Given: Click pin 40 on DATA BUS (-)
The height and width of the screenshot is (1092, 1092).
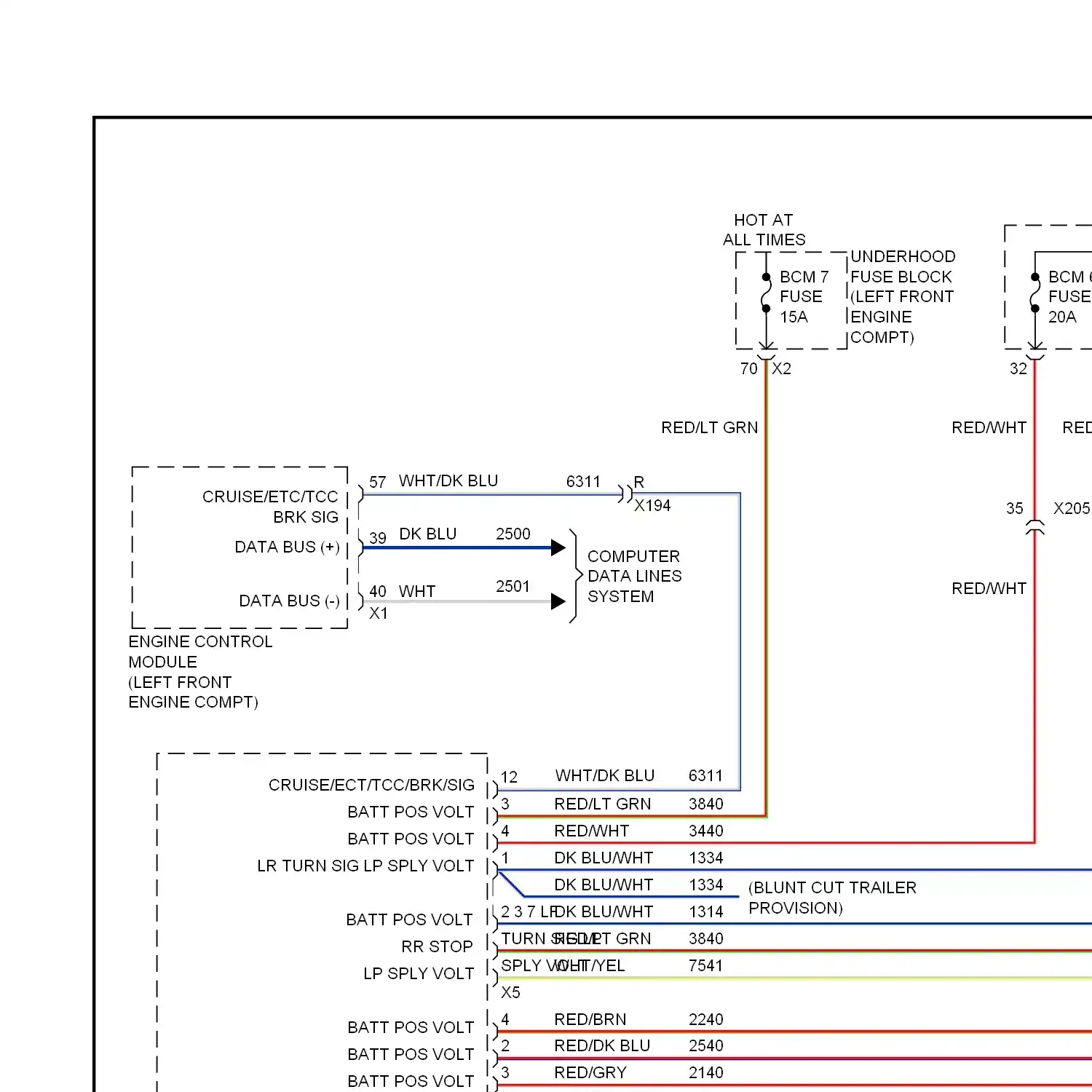Looking at the screenshot, I should click(377, 591).
